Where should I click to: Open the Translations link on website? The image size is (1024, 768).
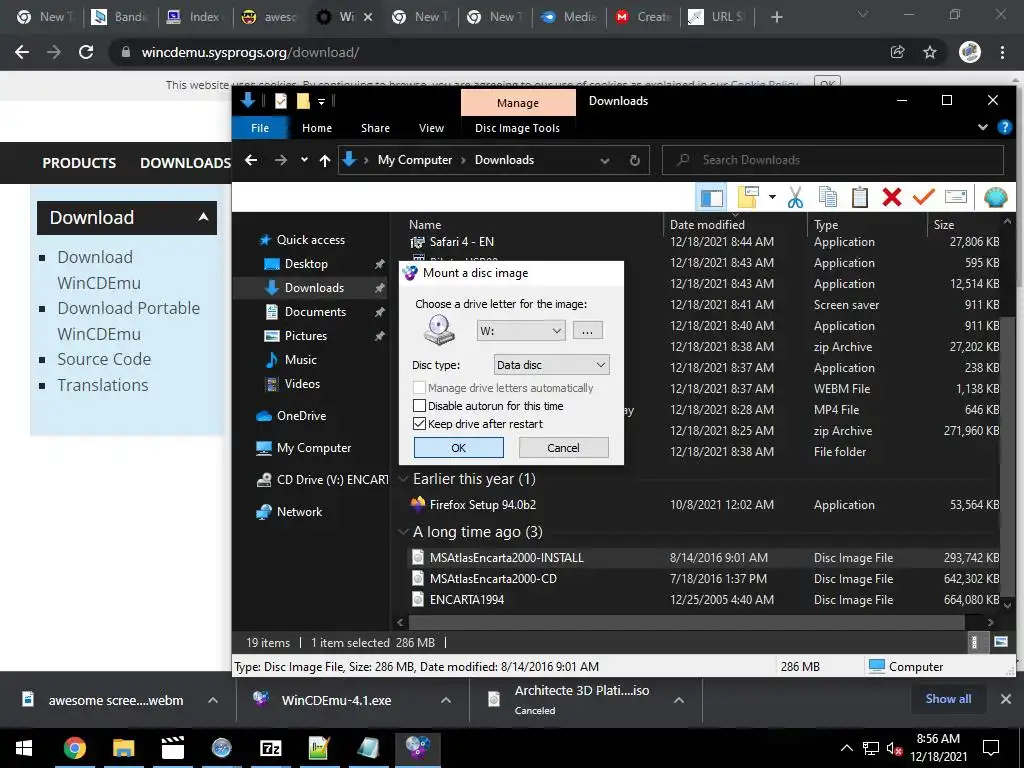103,385
